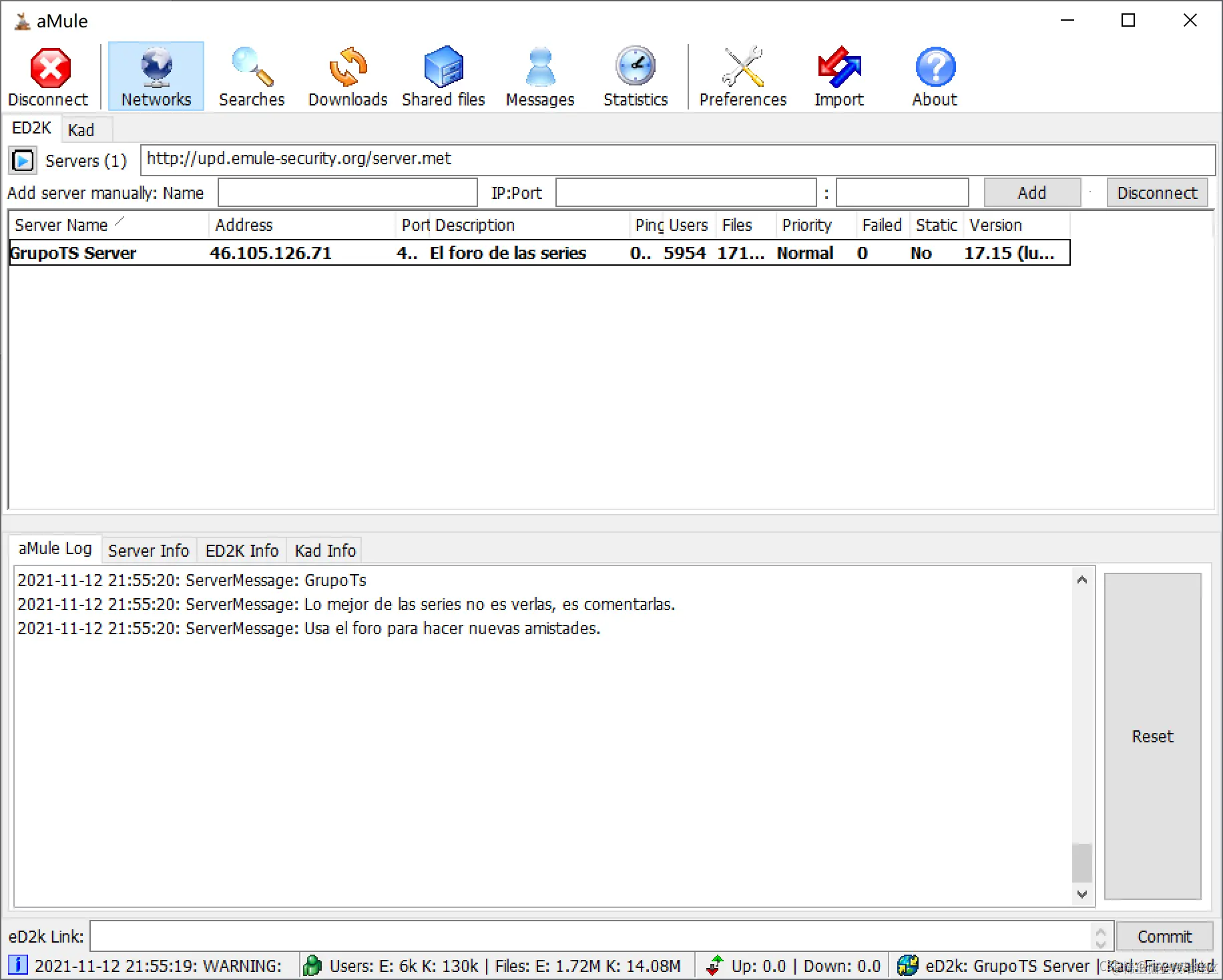The height and width of the screenshot is (980, 1223).
Task: Click the server.met URL field
Action: 678,160
